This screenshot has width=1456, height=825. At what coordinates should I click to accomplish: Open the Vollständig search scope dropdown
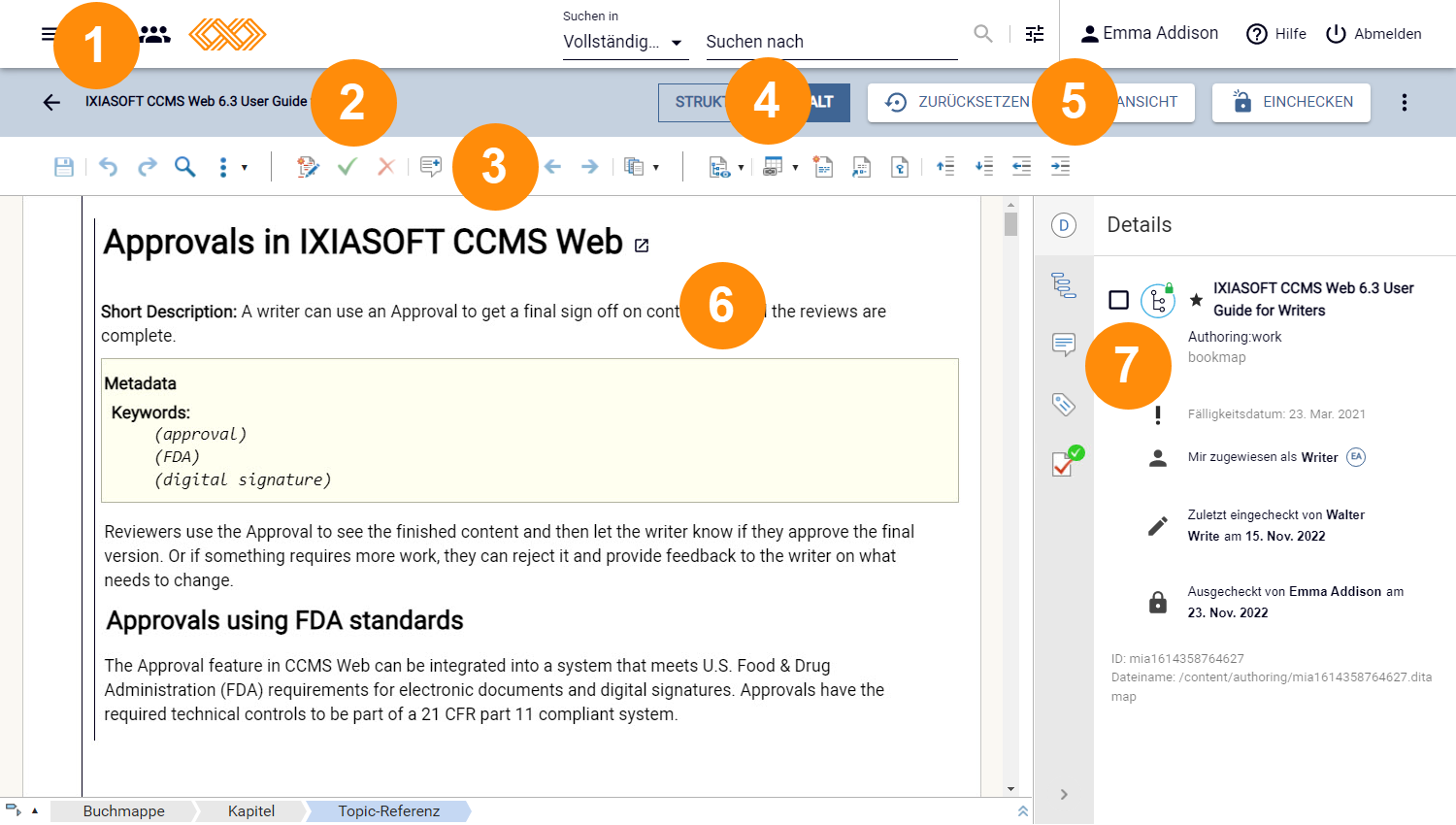click(625, 42)
